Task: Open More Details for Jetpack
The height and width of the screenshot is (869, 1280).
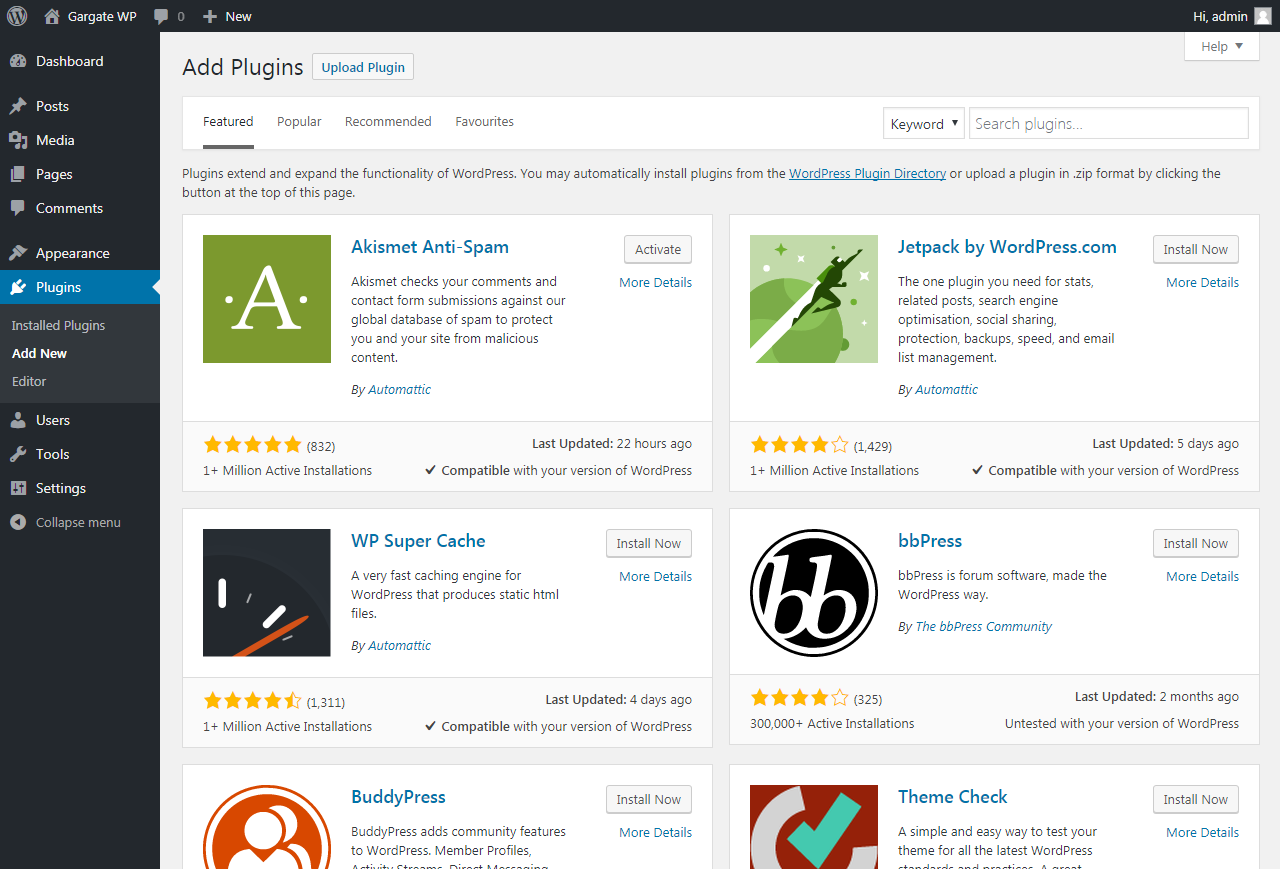Action: pos(1202,283)
